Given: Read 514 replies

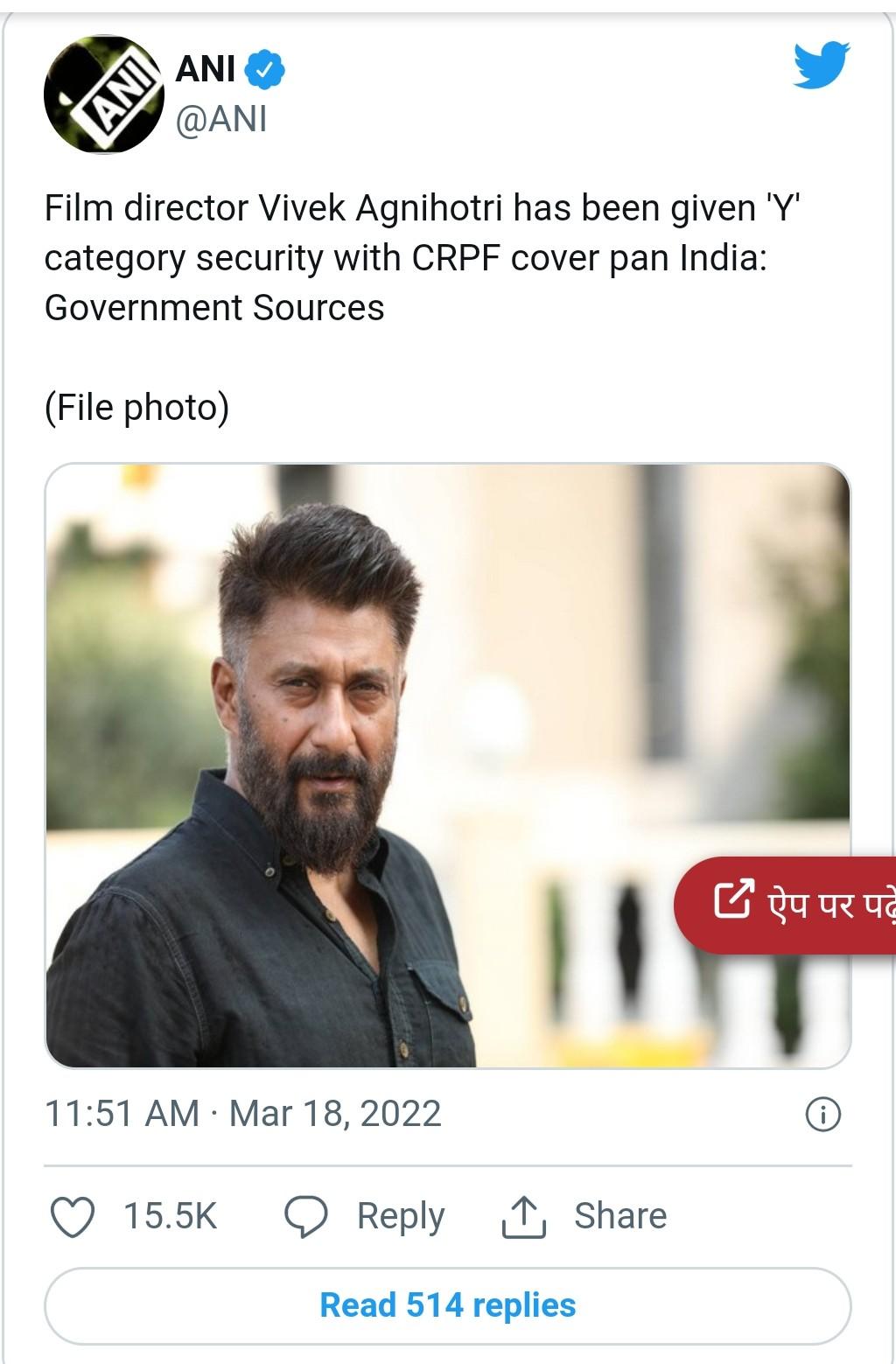Looking at the screenshot, I should [x=448, y=1305].
